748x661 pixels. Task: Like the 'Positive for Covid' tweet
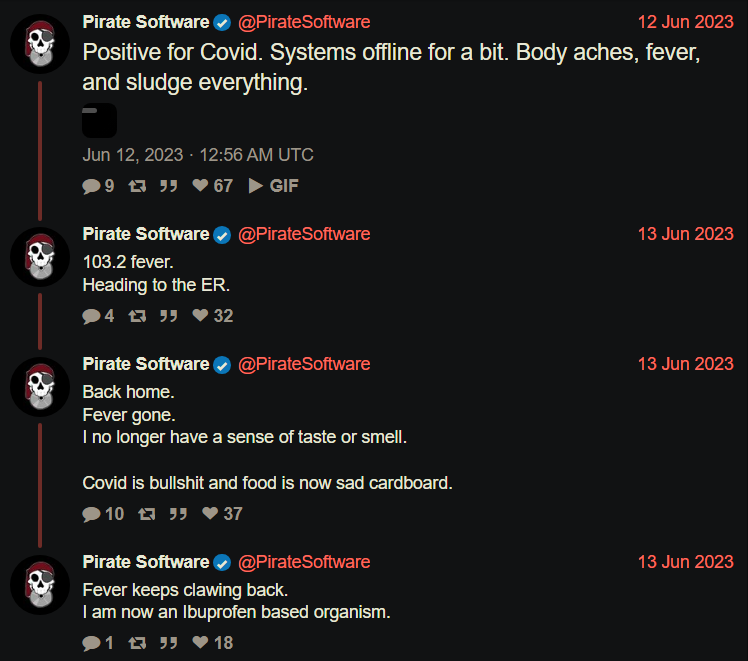212,186
